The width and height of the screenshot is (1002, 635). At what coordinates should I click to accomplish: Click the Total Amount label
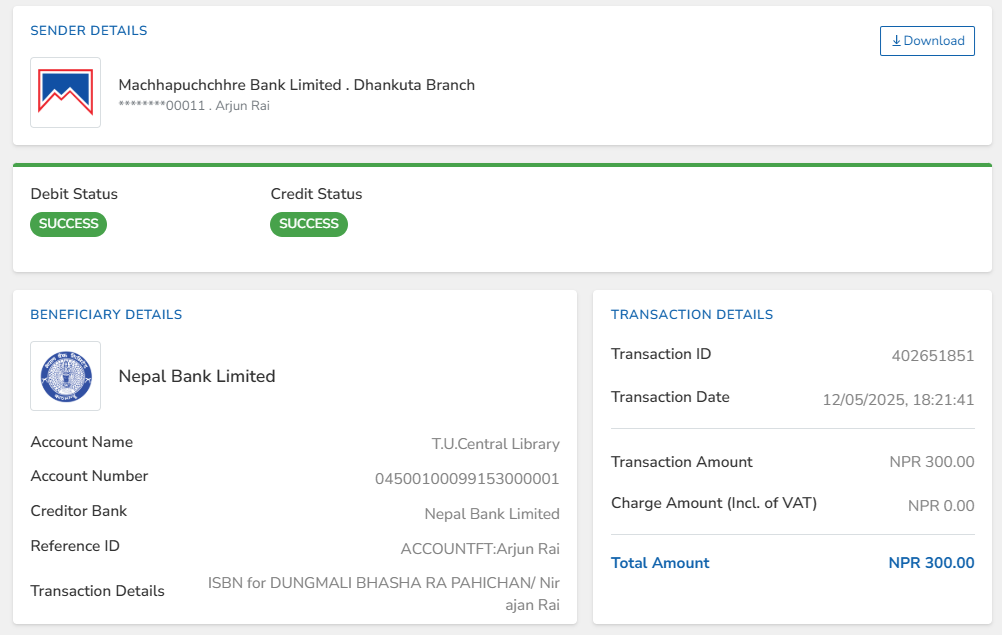click(660, 563)
